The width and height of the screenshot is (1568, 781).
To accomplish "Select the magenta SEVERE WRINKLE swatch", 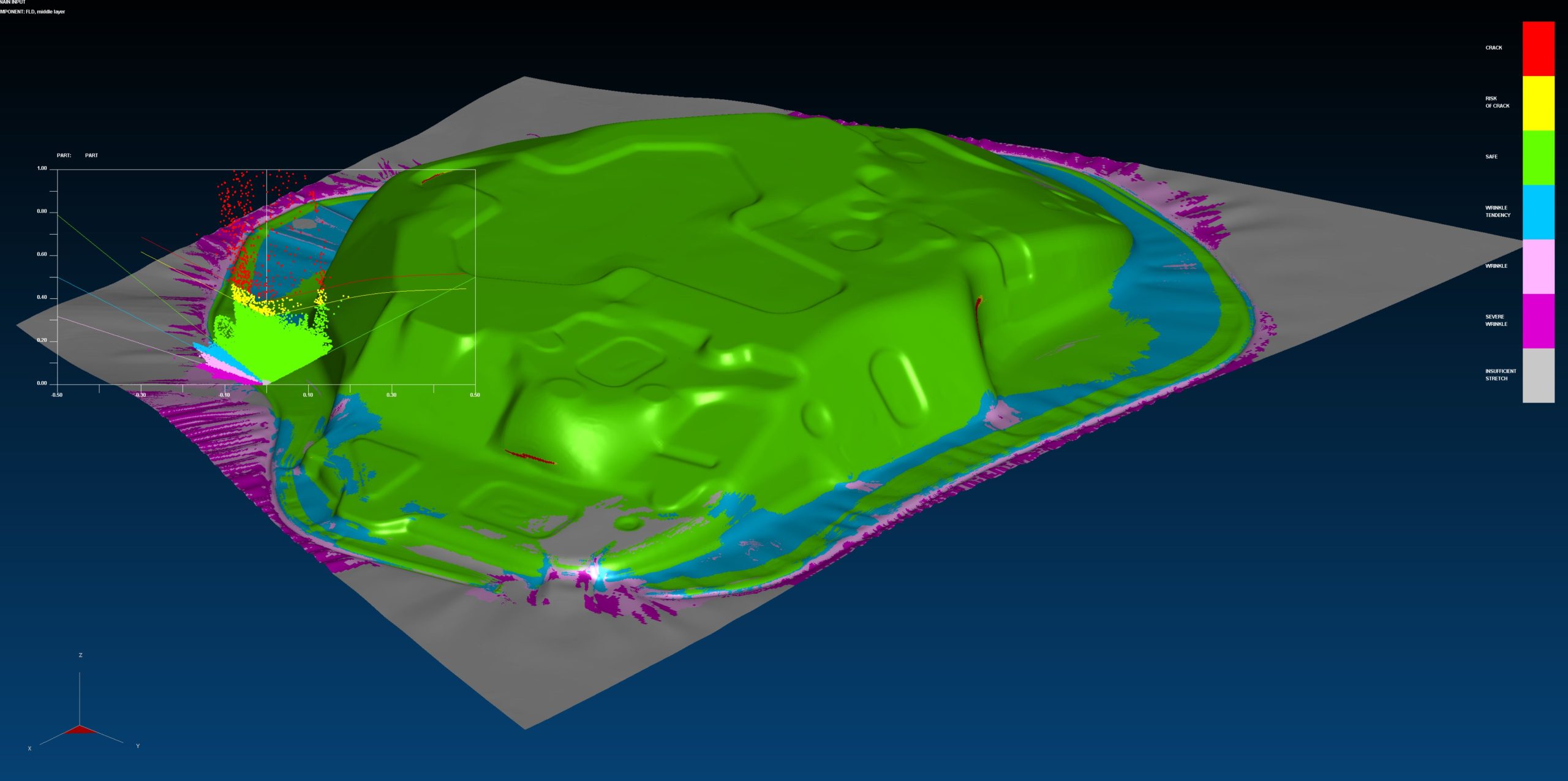I will coord(1538,321).
